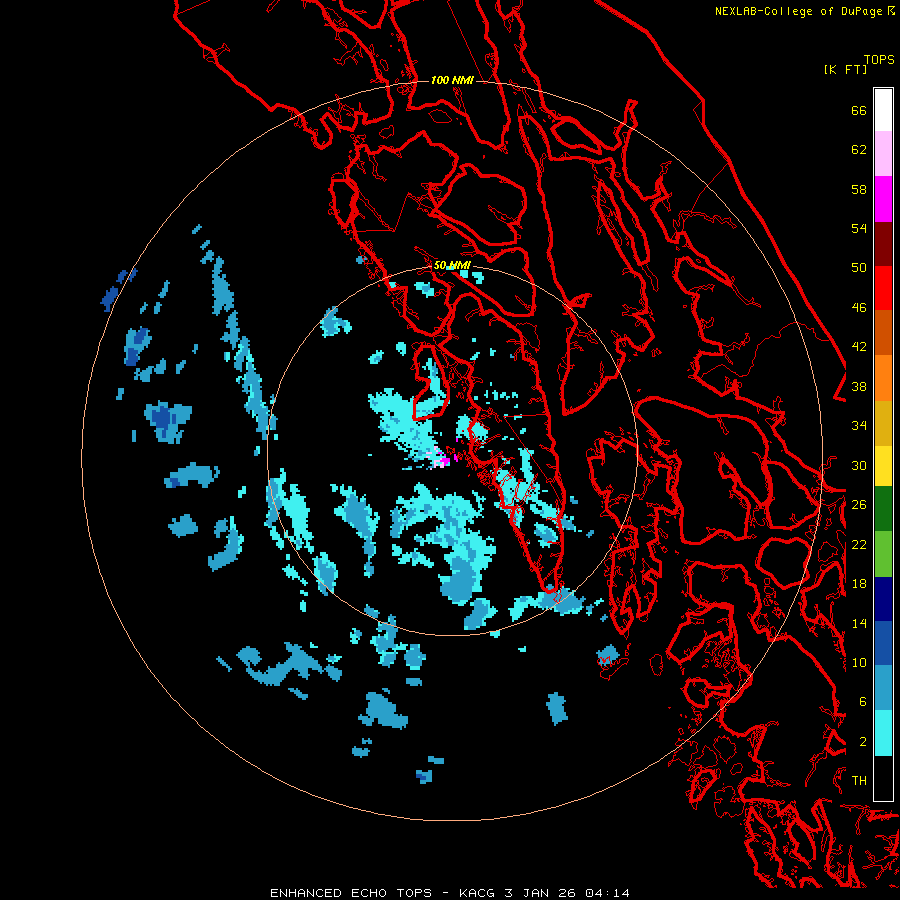Click the NEXLAB-College of DuPage text
Screen dimensions: 900x900
(798, 11)
